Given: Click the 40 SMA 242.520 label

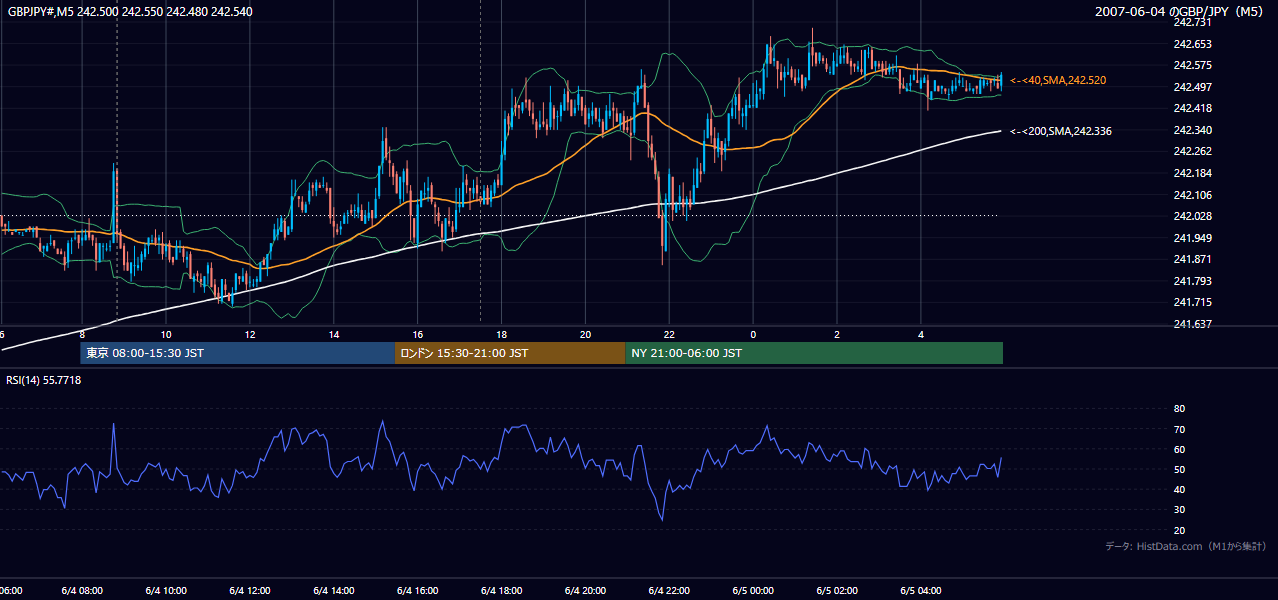Looking at the screenshot, I should (1058, 80).
